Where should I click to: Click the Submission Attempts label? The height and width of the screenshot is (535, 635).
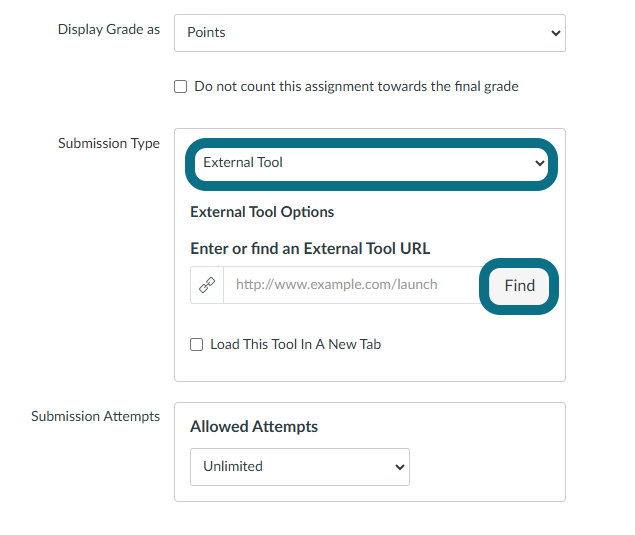tap(96, 416)
